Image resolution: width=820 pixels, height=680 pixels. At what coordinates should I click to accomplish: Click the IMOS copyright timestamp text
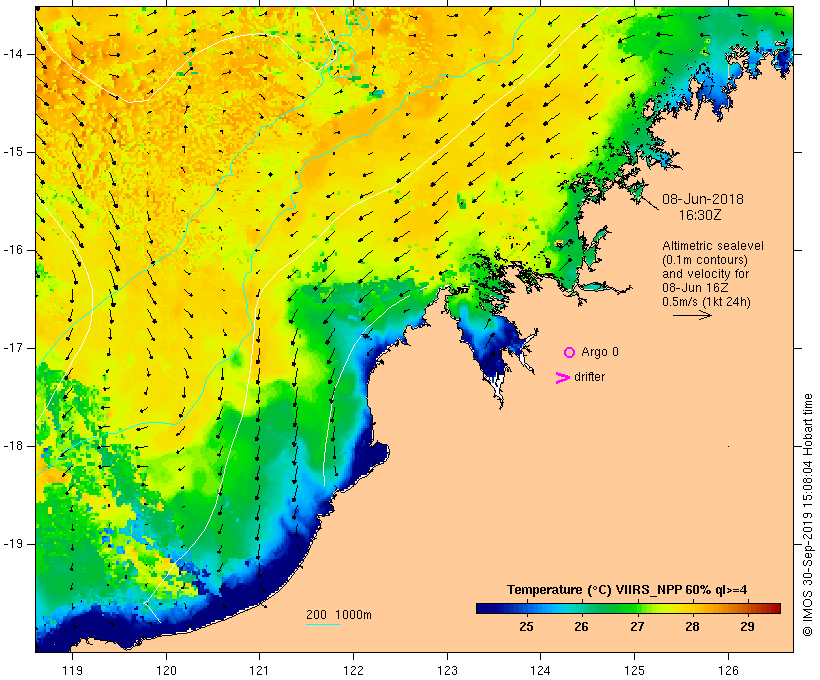pos(807,515)
